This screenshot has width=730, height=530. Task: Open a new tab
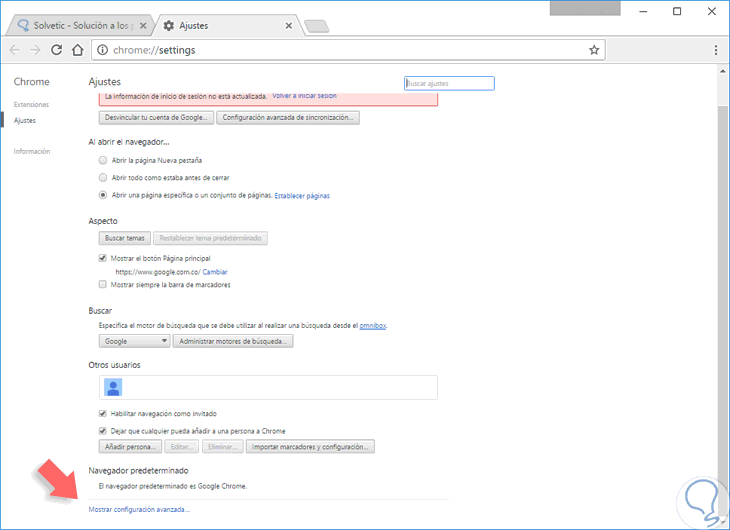pos(317,26)
